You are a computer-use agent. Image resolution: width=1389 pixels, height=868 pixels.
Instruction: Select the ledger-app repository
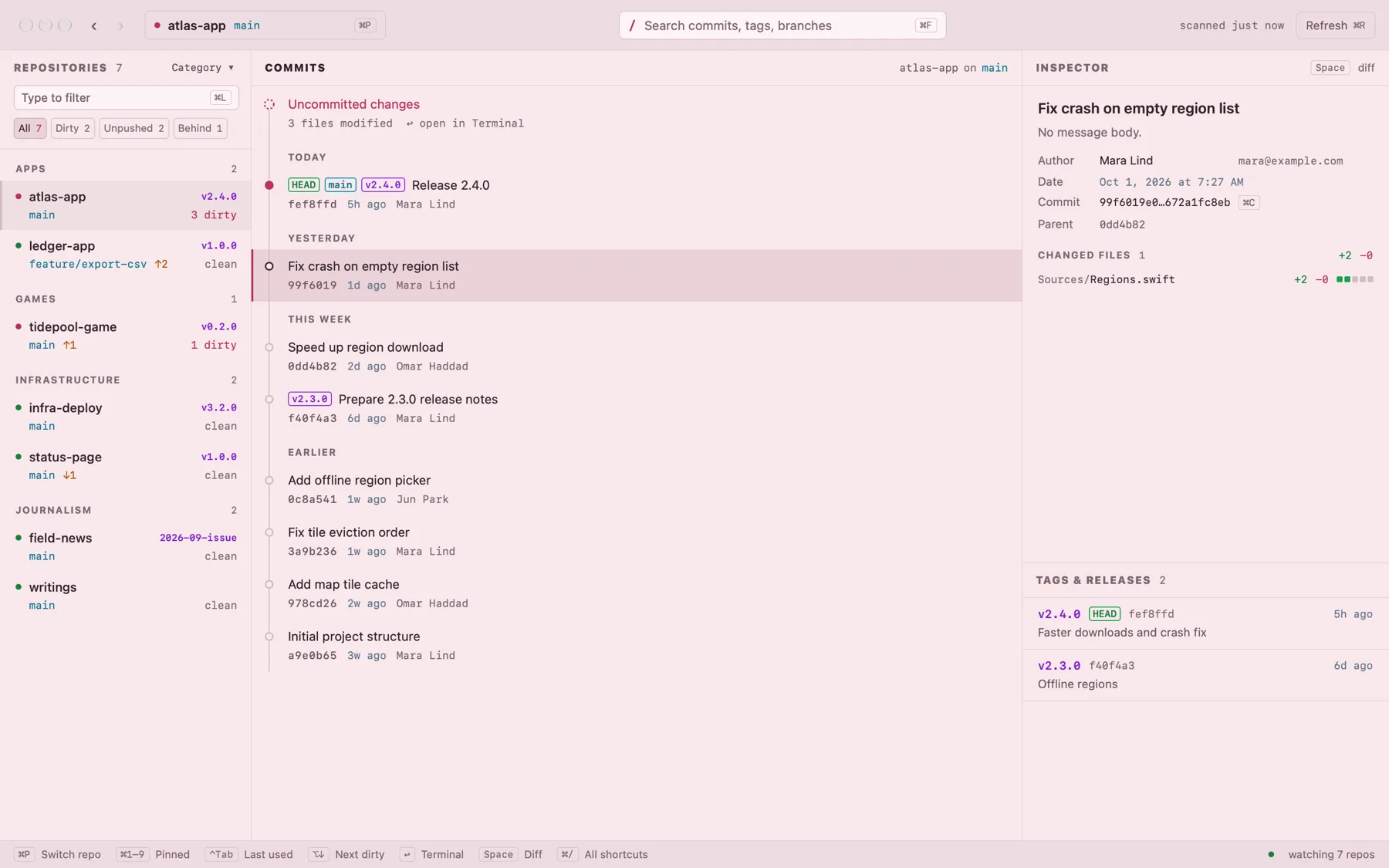click(x=126, y=255)
